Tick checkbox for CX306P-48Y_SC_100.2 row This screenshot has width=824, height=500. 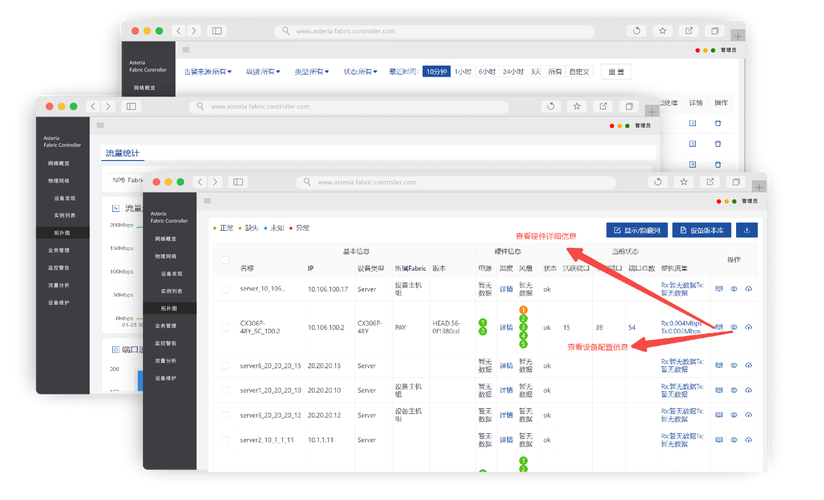[225, 327]
